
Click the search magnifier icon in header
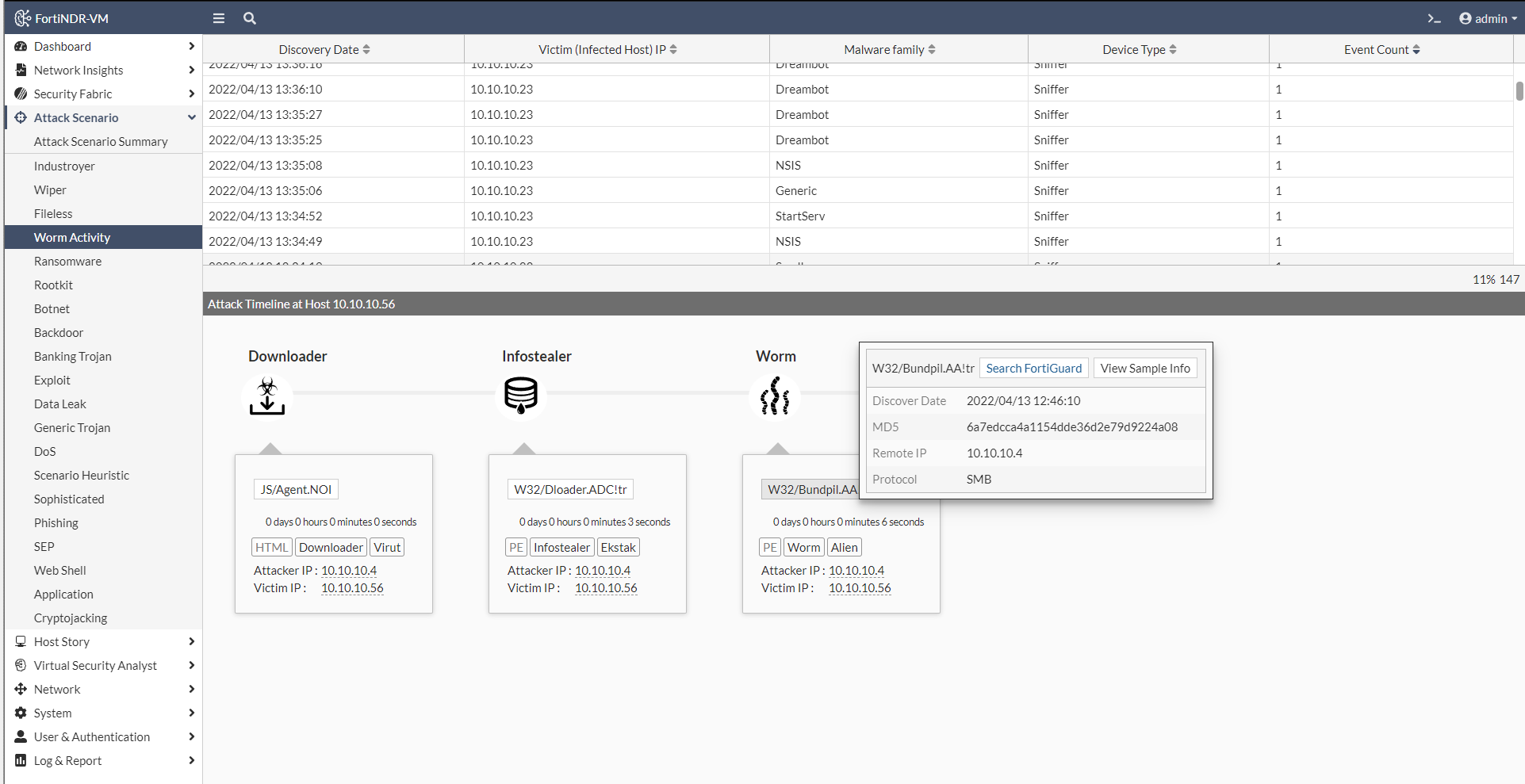[250, 18]
